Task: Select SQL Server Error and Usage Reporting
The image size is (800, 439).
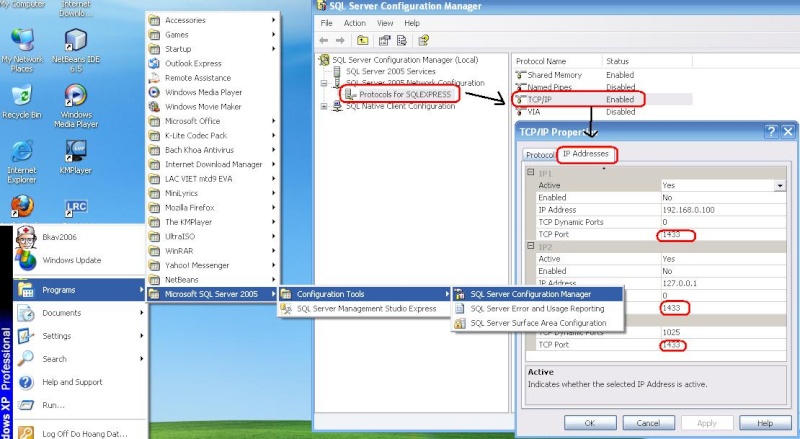Action: tap(538, 309)
